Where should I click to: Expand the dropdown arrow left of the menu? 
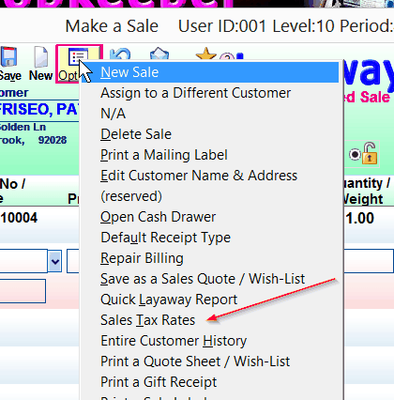point(55,261)
